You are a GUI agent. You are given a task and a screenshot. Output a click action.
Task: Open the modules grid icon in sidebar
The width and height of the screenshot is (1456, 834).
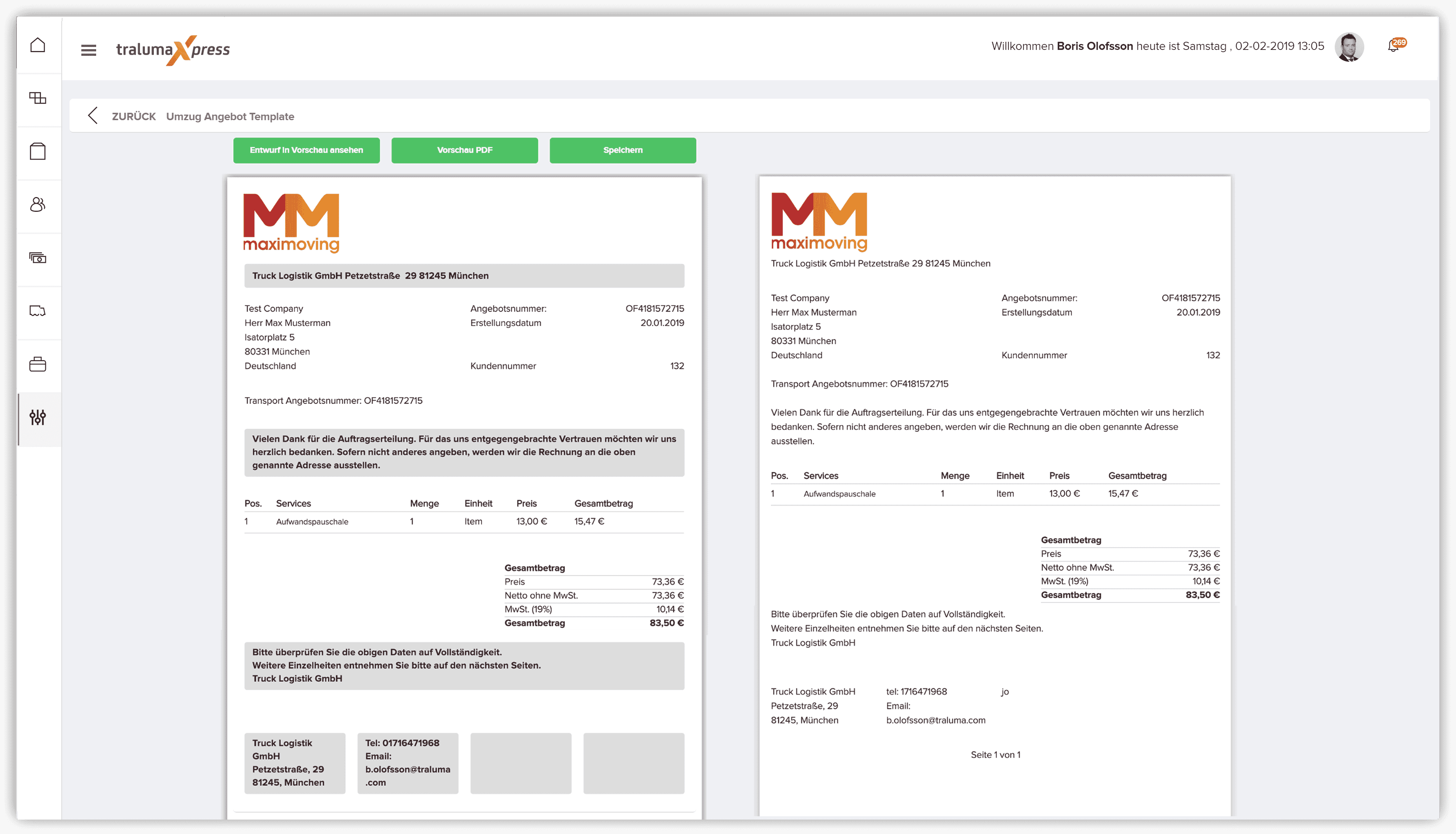click(38, 98)
